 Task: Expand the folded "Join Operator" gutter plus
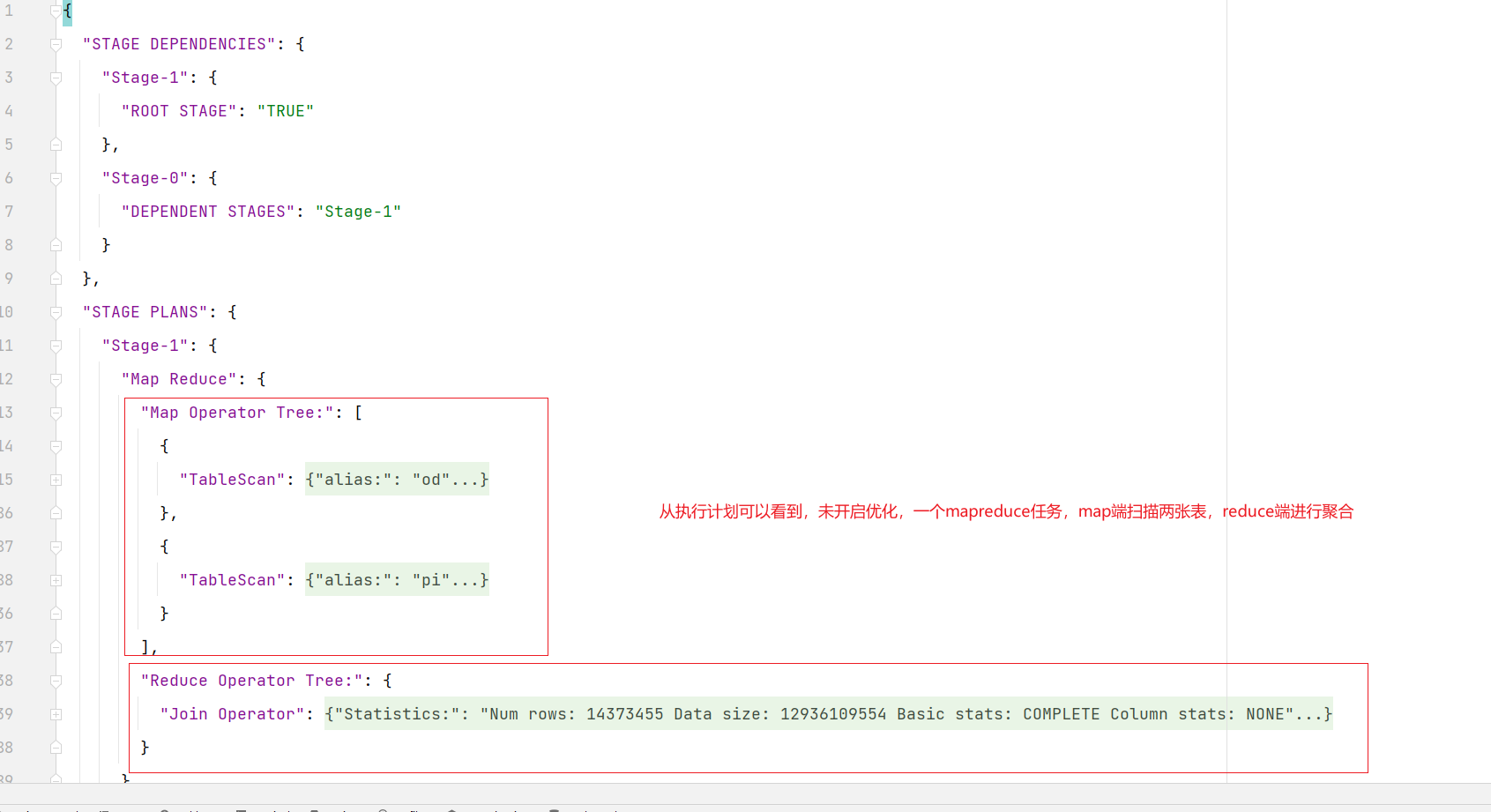click(x=56, y=714)
